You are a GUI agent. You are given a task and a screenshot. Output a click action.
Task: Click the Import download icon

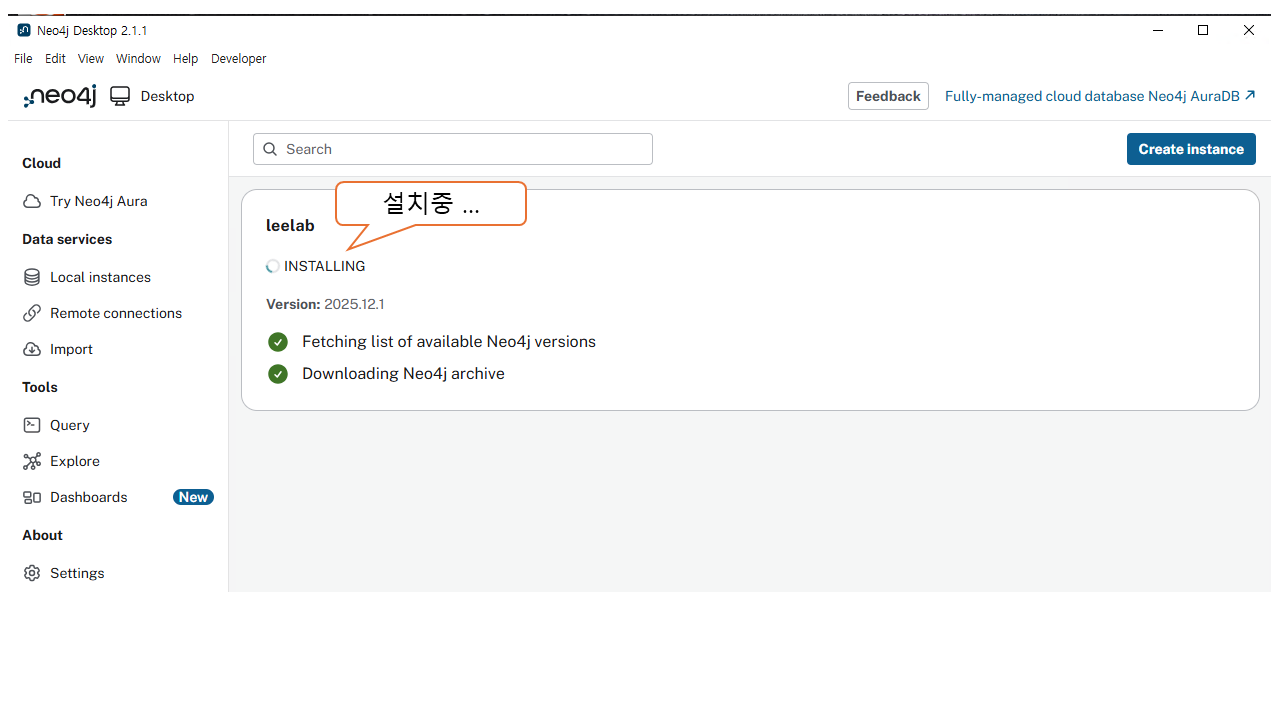32,349
